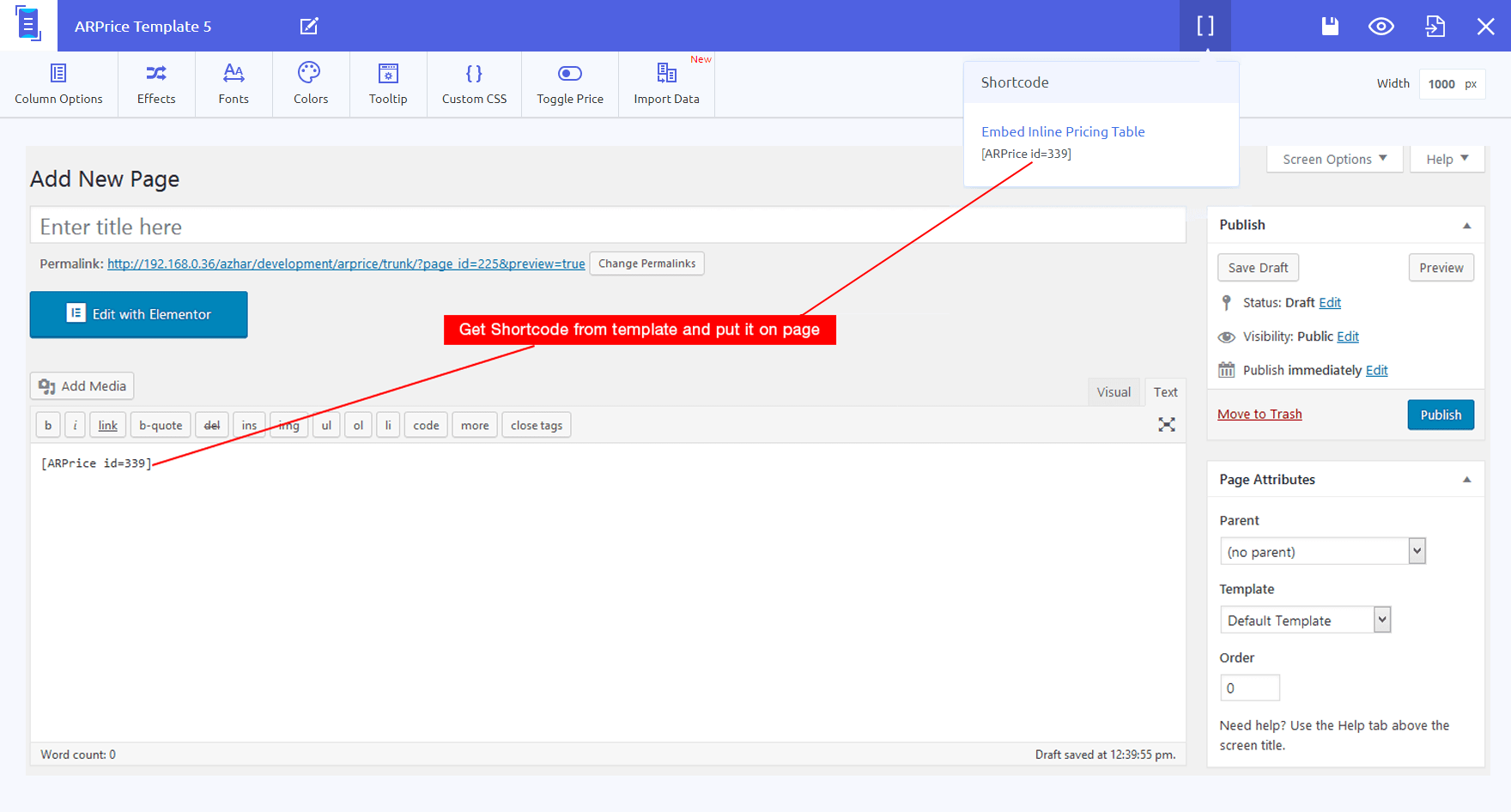Copy the [ARPrice id=339] shortcode text
Viewport: 1511px width, 812px height.
tap(1026, 154)
